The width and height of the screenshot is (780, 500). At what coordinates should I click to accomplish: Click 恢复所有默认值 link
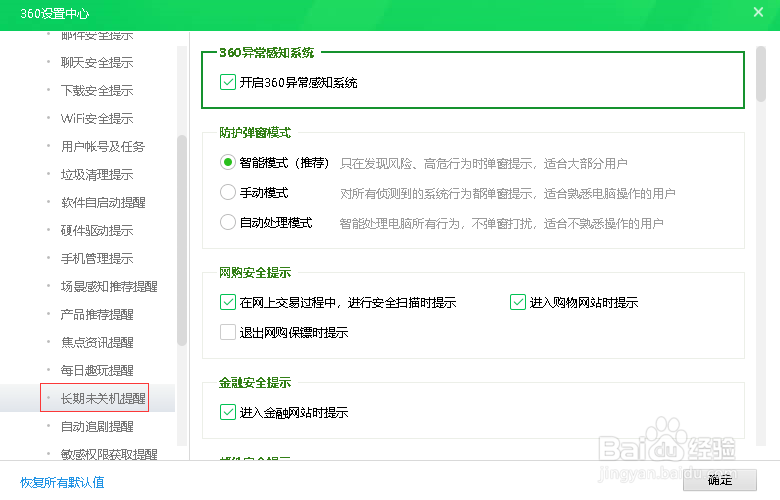coord(62,482)
